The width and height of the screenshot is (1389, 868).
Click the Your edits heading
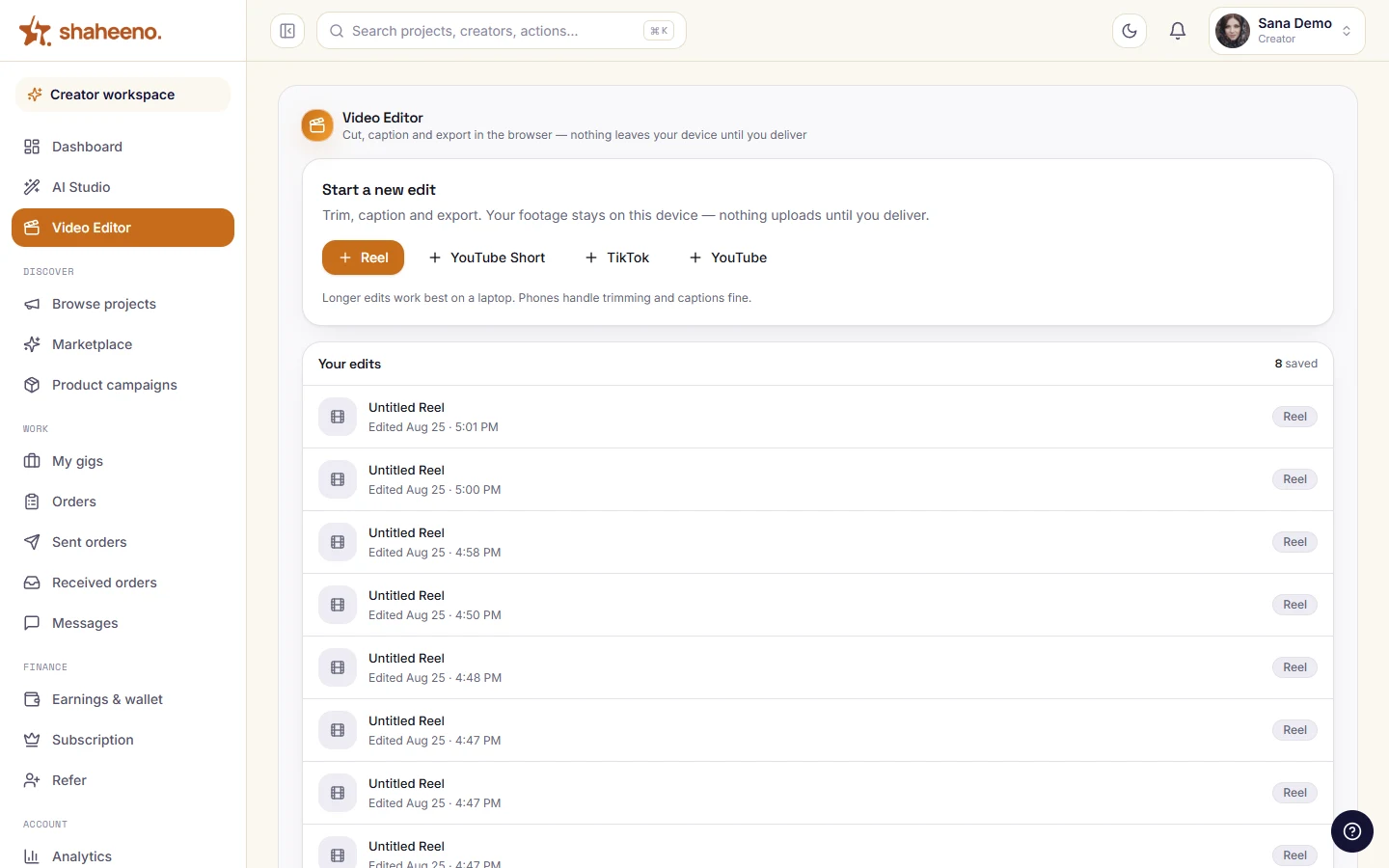(x=349, y=364)
